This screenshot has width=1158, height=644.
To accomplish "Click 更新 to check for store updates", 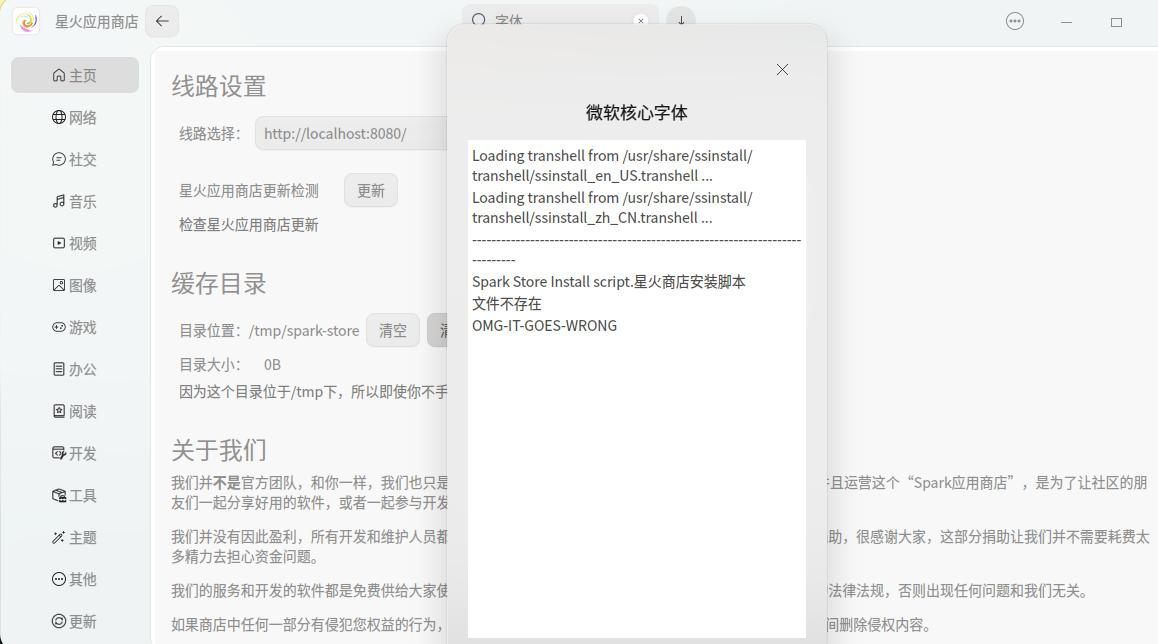I will coord(370,190).
